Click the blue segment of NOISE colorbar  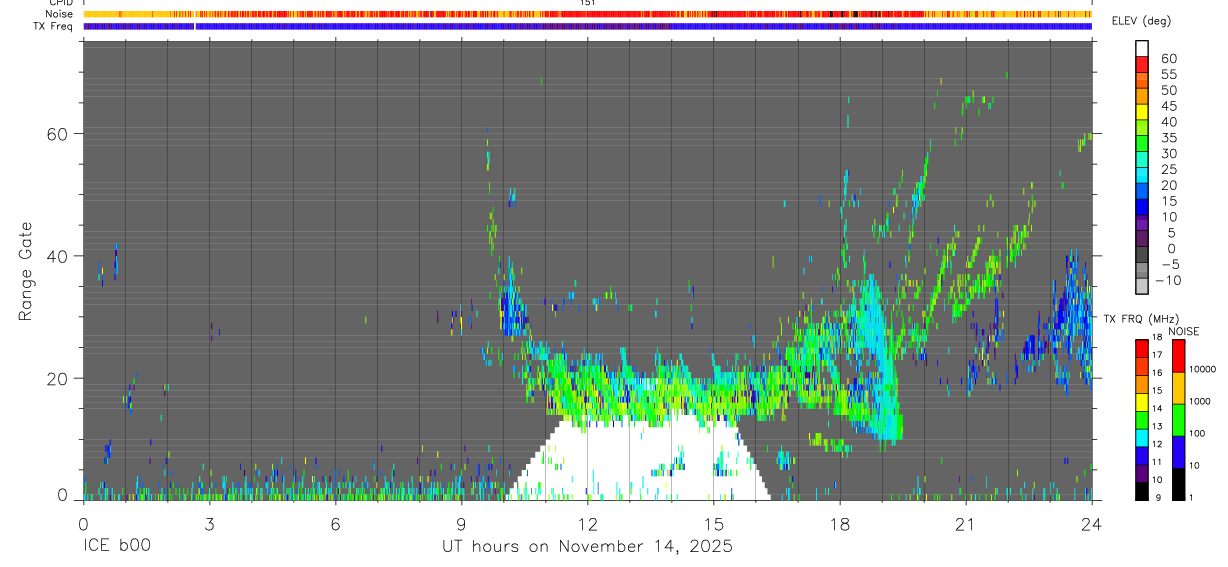1178,451
